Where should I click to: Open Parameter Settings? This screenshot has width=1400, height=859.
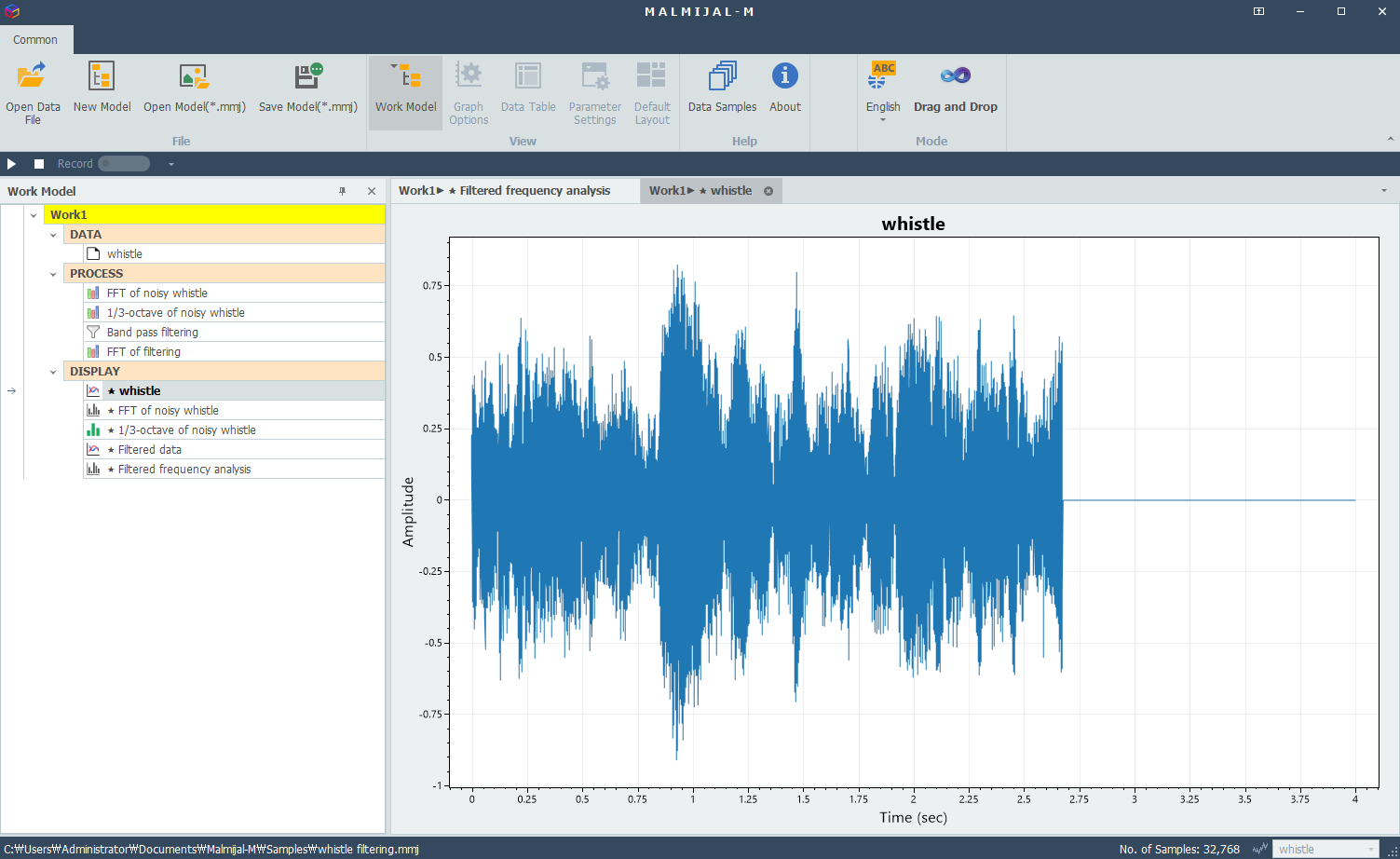coord(595,92)
